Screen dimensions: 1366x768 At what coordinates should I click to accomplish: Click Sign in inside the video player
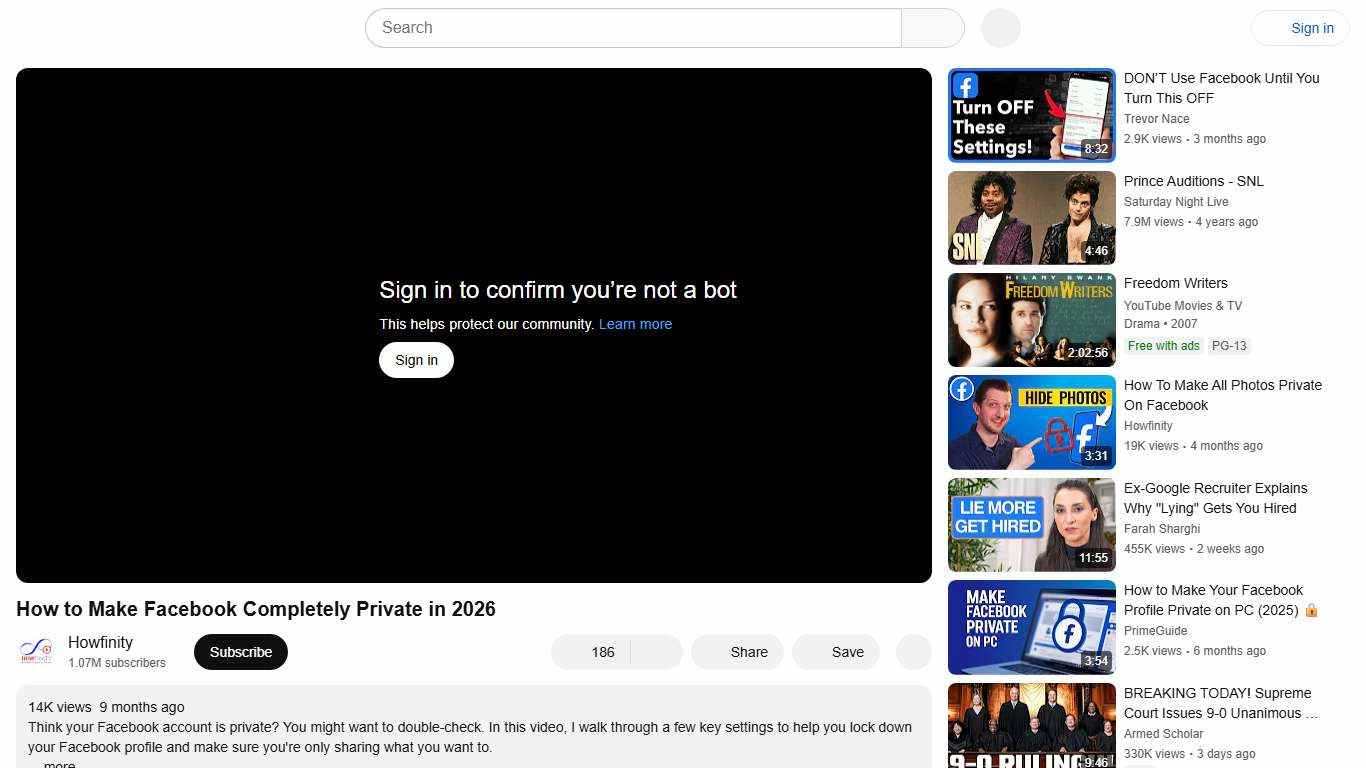pyautogui.click(x=416, y=360)
